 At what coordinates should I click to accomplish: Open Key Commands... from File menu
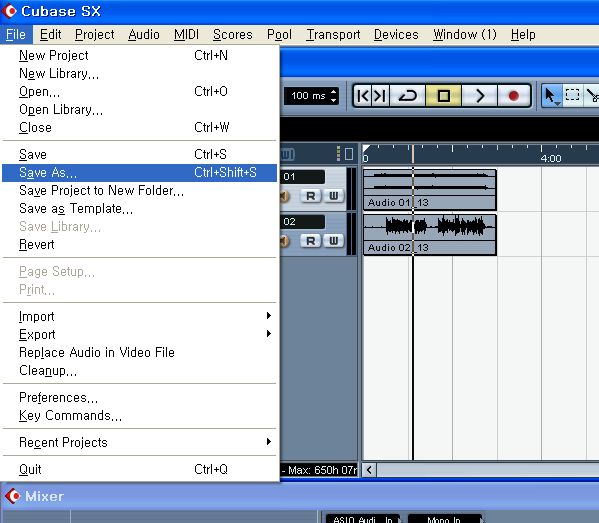tap(139, 416)
